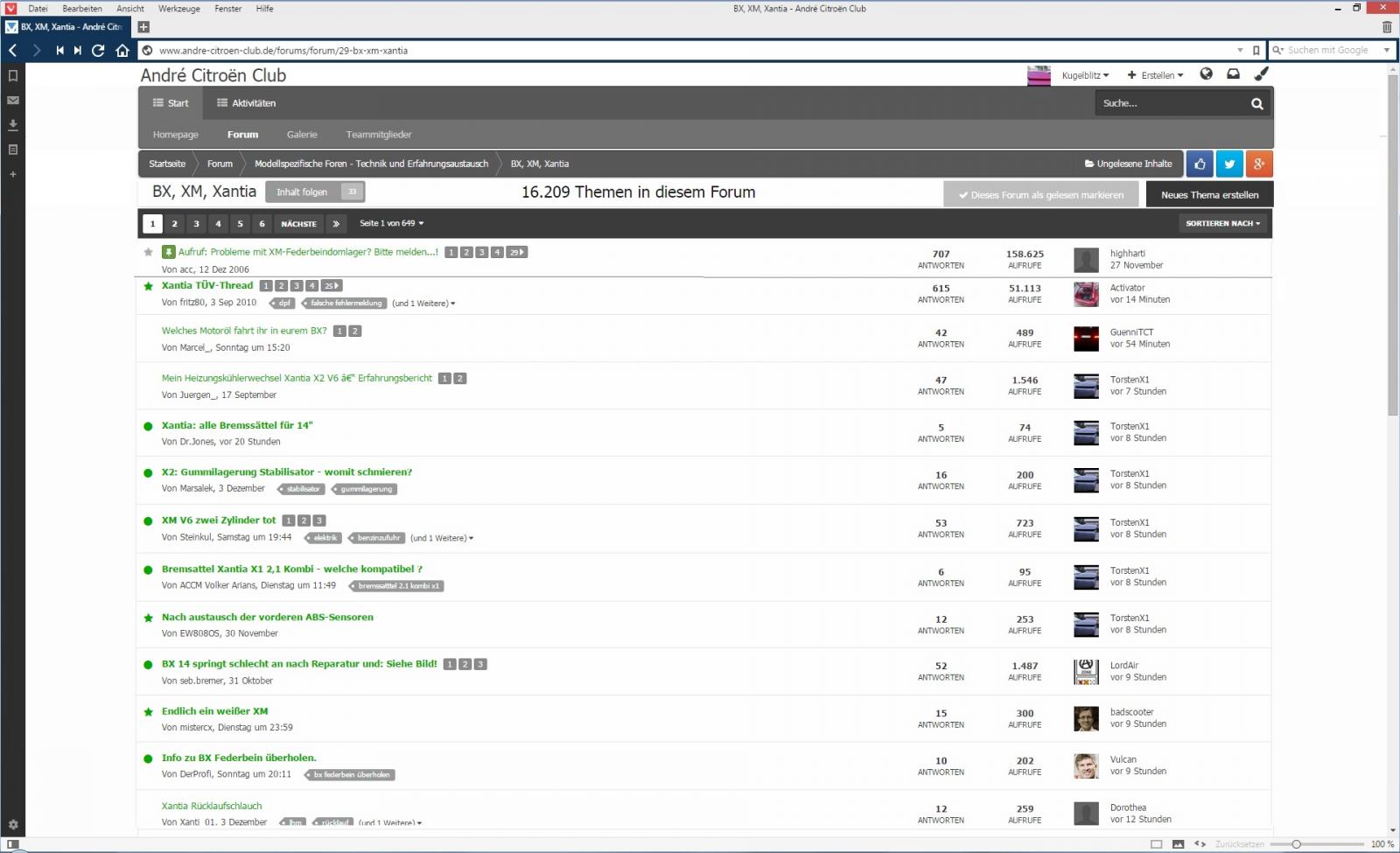Bookmark this page via address bar icon
Screen dimensions: 1400x853
click(1256, 51)
